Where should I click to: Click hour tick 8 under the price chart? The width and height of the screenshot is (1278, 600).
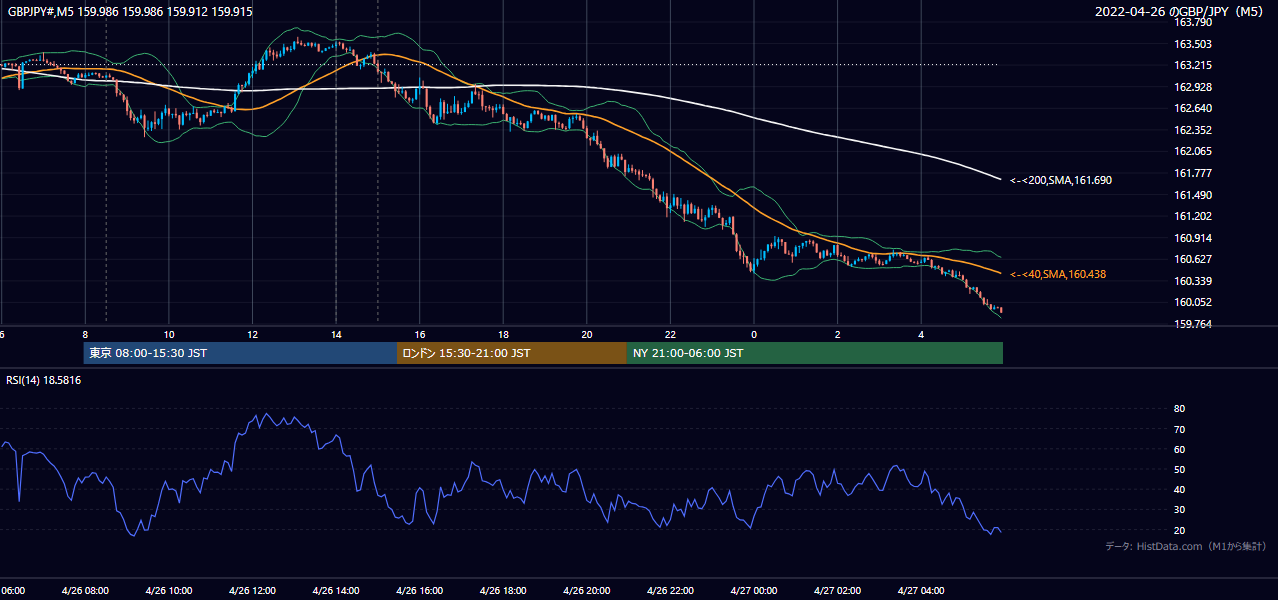(85, 334)
